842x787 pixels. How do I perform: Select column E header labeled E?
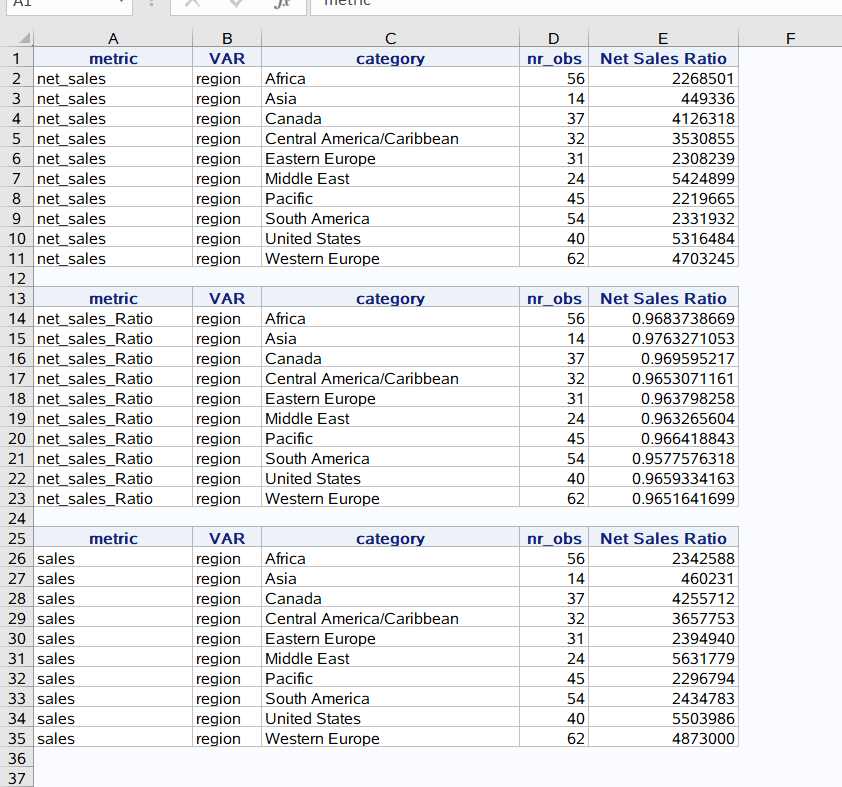[663, 38]
